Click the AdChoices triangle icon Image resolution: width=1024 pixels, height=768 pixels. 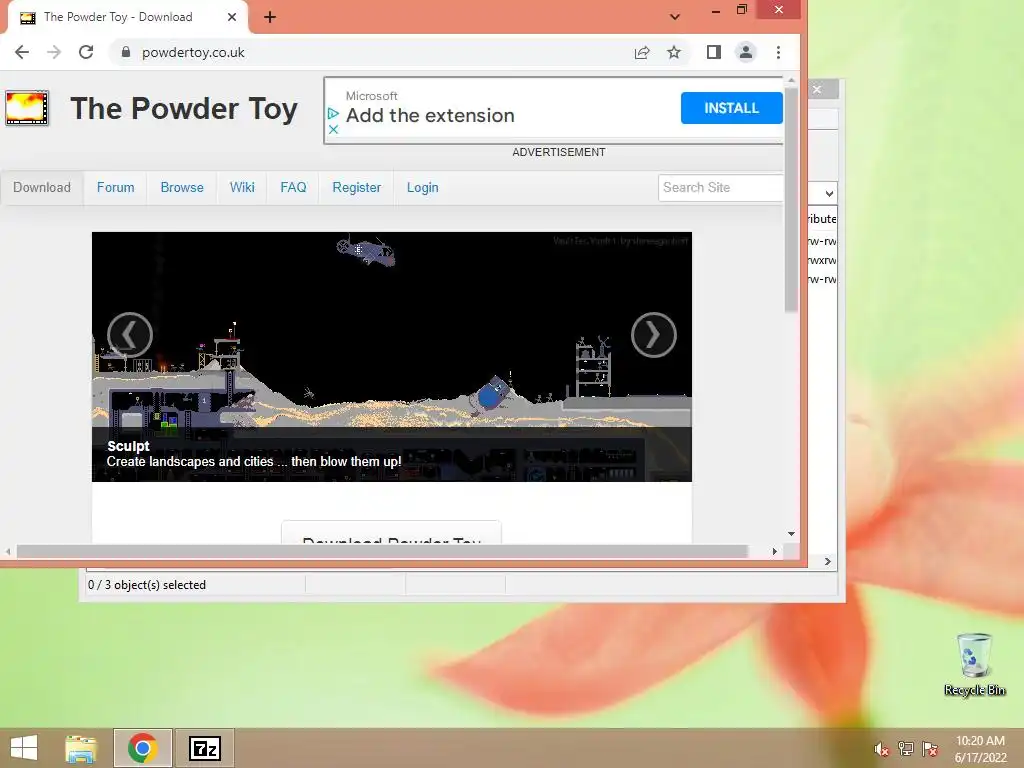333,114
